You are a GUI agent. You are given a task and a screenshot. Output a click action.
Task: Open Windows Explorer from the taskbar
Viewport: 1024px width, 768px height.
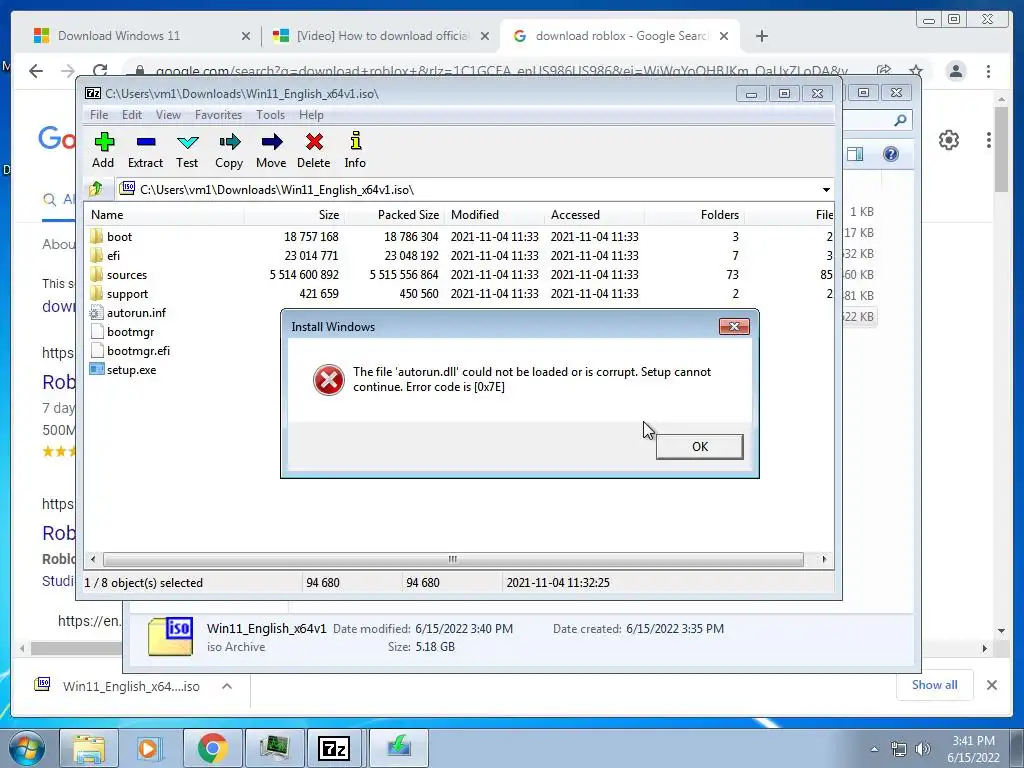pyautogui.click(x=89, y=748)
